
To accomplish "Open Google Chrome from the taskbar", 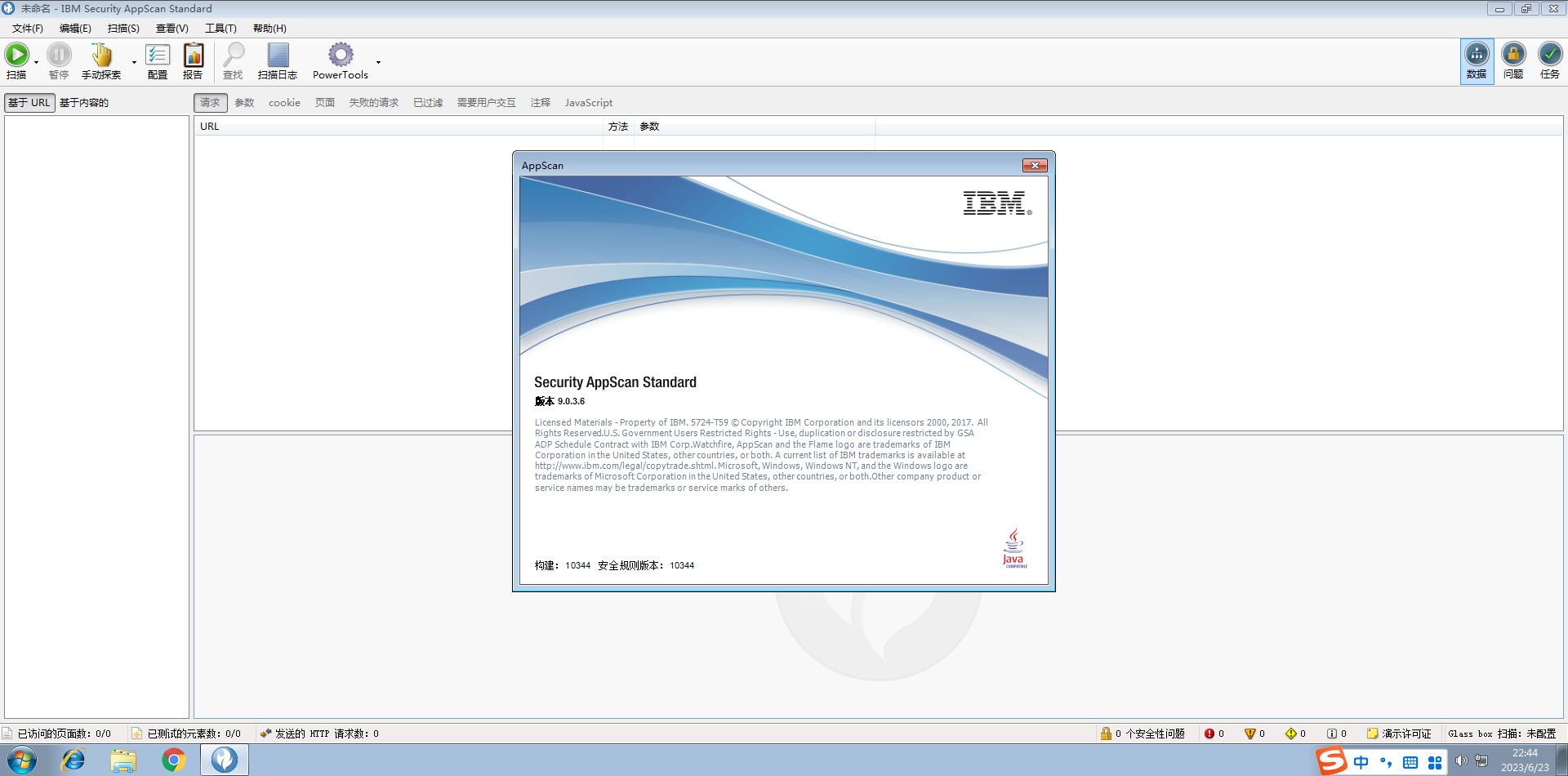I will pos(173,760).
